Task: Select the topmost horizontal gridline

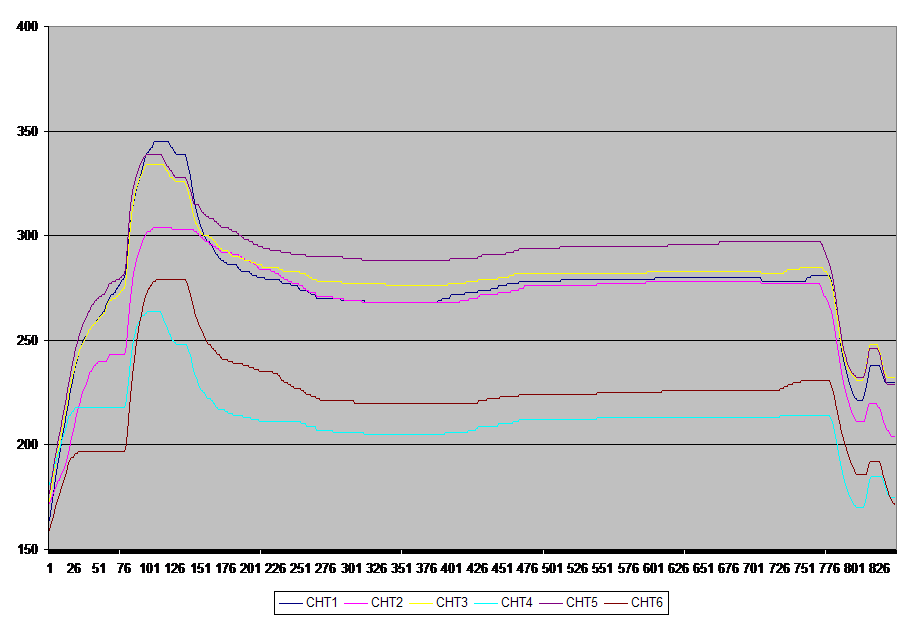Action: click(x=470, y=131)
